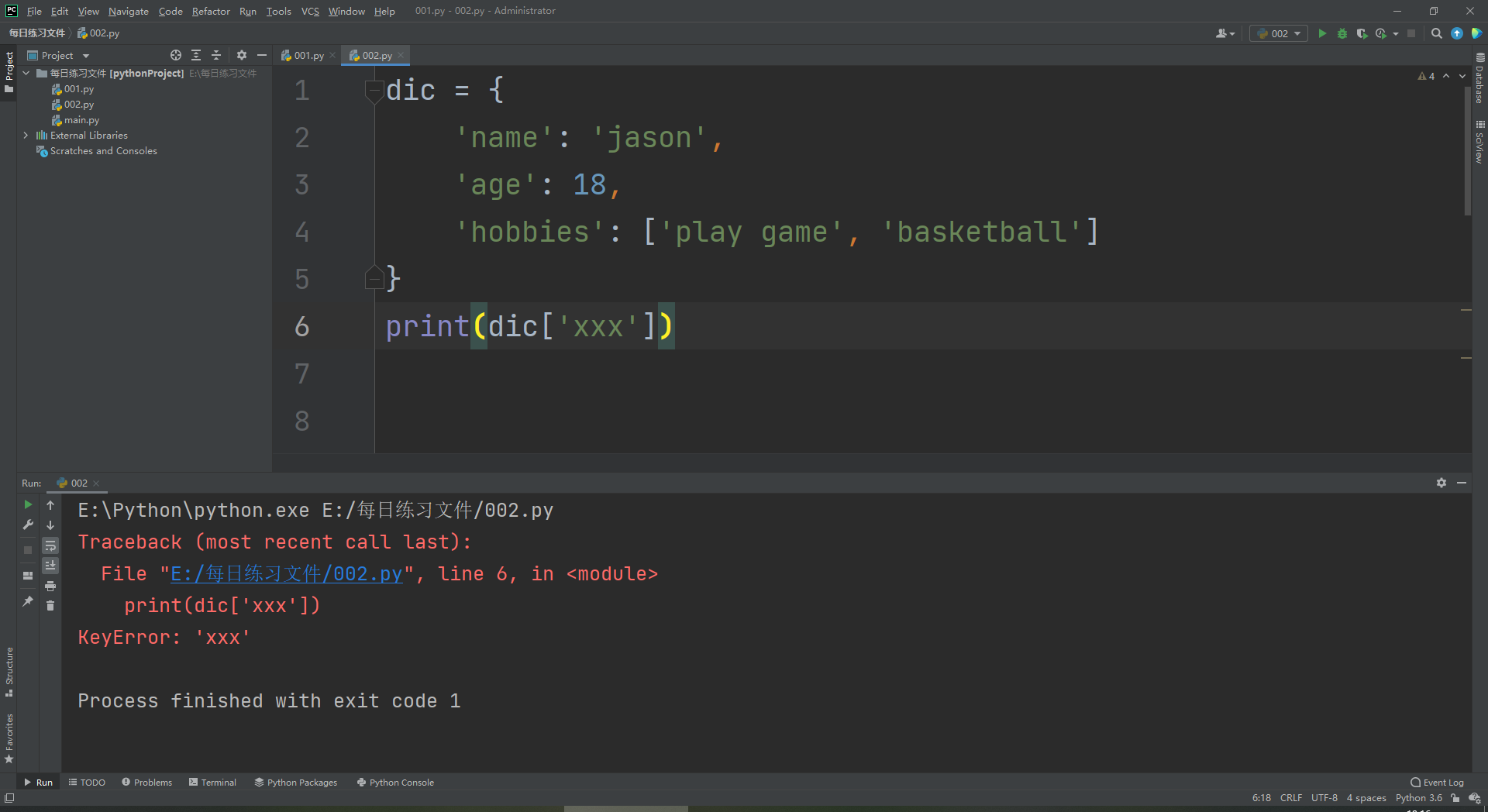Follow the E:/每日练习文件/002.py traceback link
This screenshot has height=812, width=1488.
[x=287, y=574]
